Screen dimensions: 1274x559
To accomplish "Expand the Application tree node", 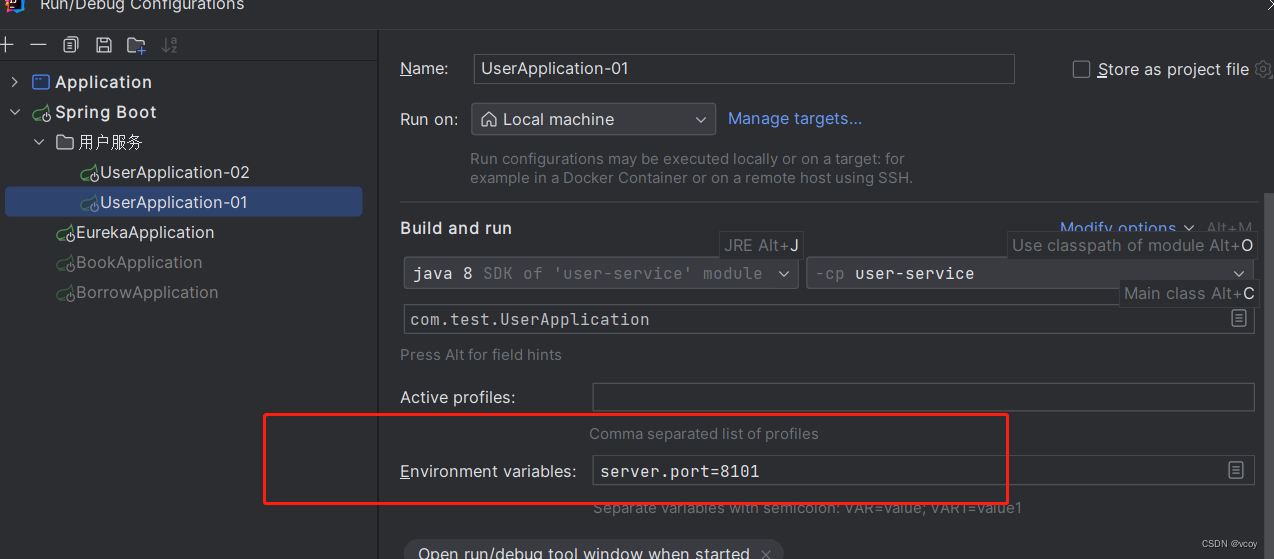I will tap(14, 82).
